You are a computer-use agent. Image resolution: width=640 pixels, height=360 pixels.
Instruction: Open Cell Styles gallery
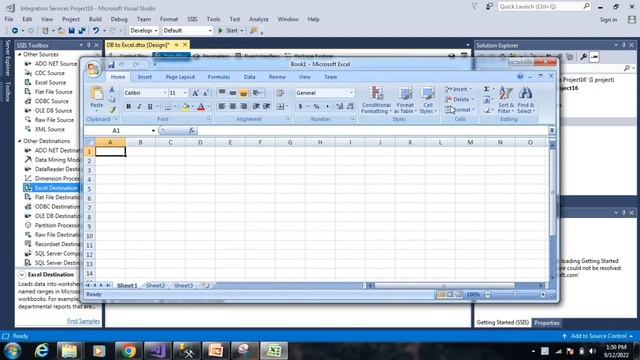tap(428, 100)
